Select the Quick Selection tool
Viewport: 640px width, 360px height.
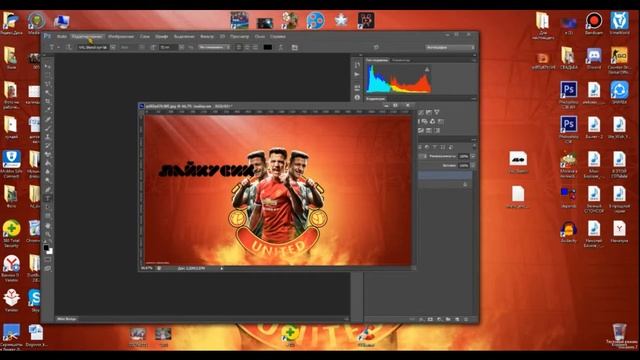pos(48,93)
